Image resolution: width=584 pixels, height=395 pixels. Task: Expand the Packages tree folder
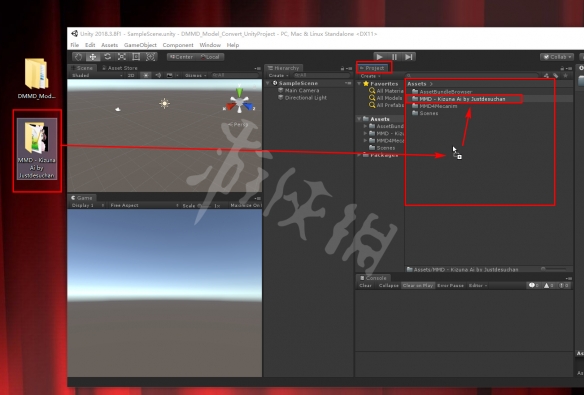(359, 155)
